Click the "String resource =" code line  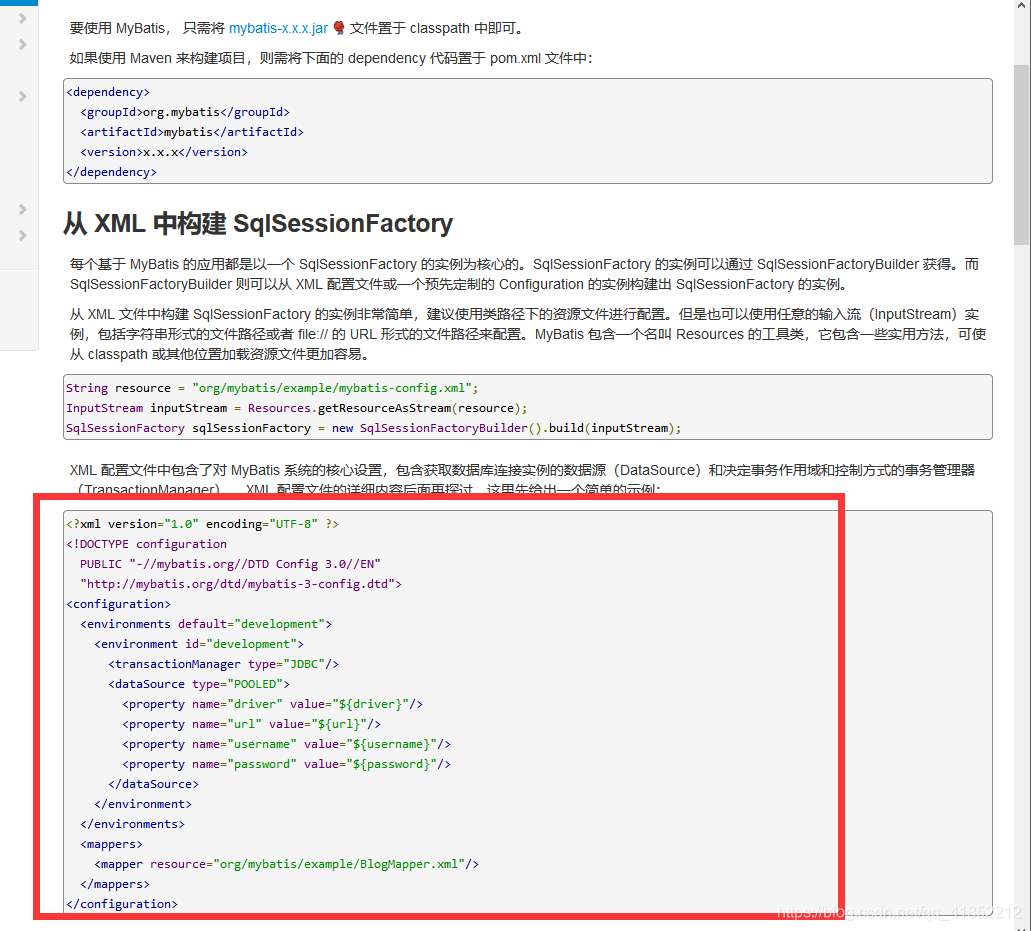coord(272,388)
